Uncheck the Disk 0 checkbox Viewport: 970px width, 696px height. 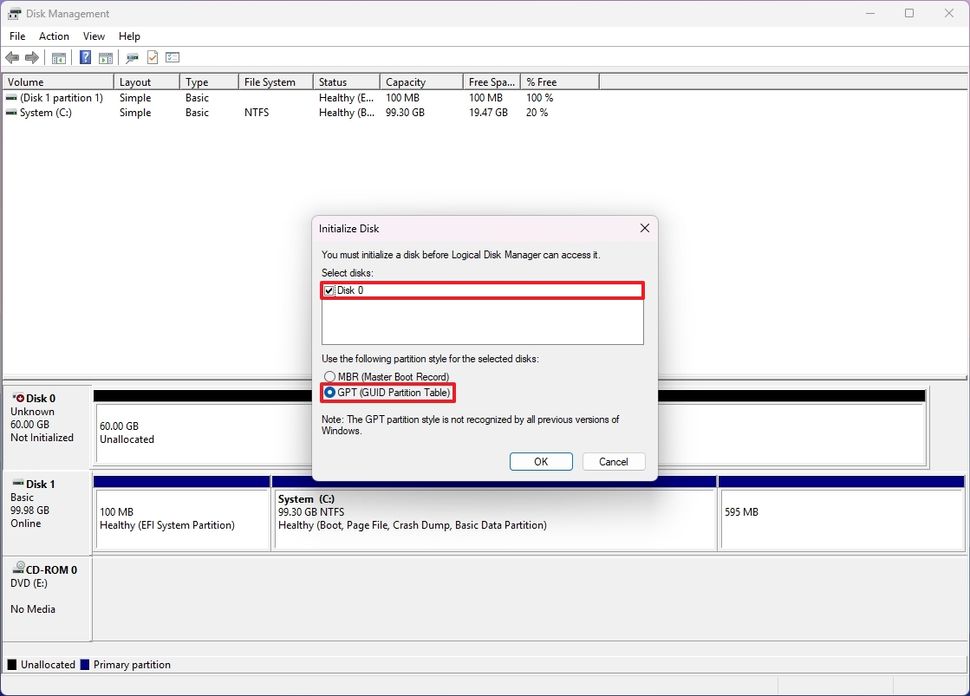pyautogui.click(x=329, y=290)
